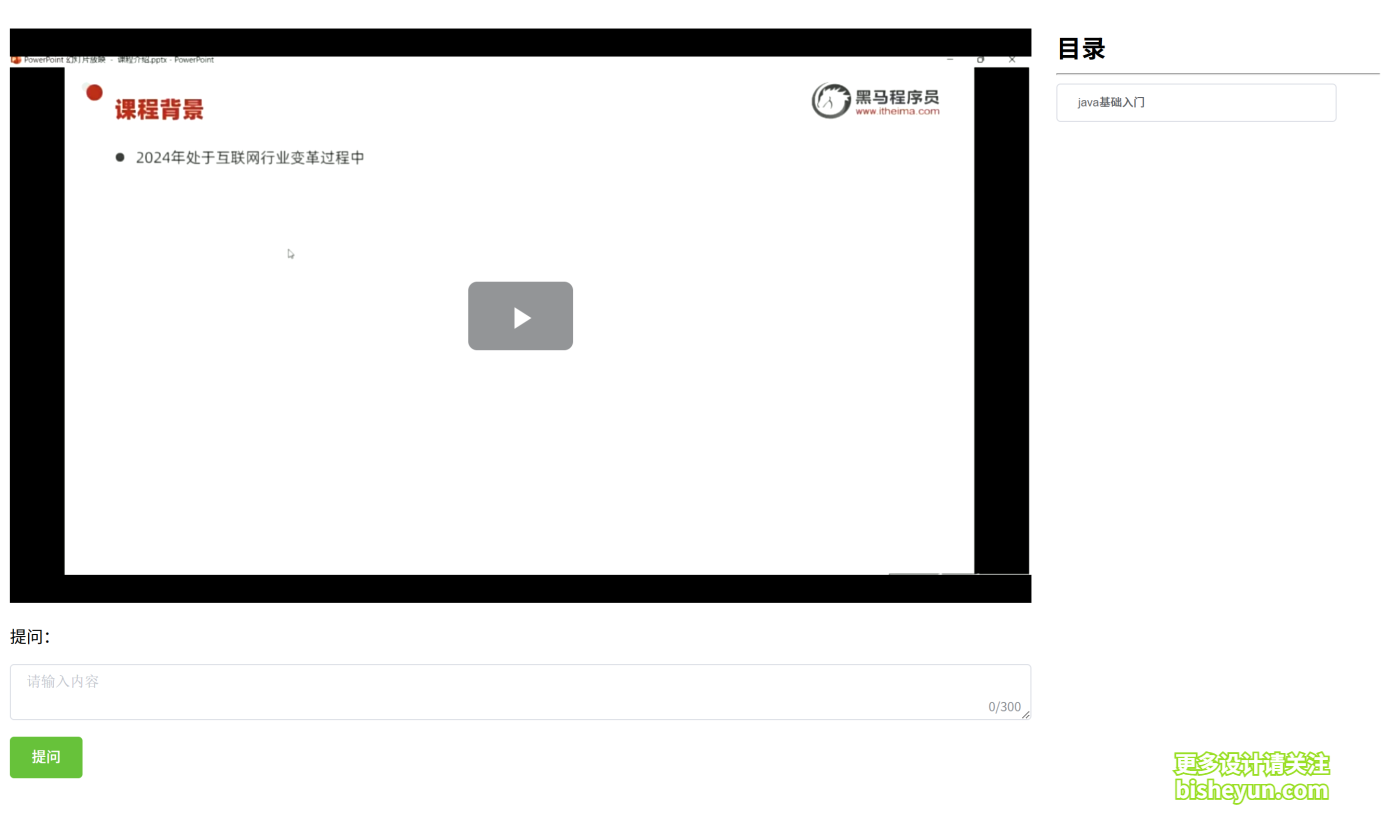
Task: Click the 2024年处于互联网行业变革过程中 bullet text
Action: pos(250,158)
